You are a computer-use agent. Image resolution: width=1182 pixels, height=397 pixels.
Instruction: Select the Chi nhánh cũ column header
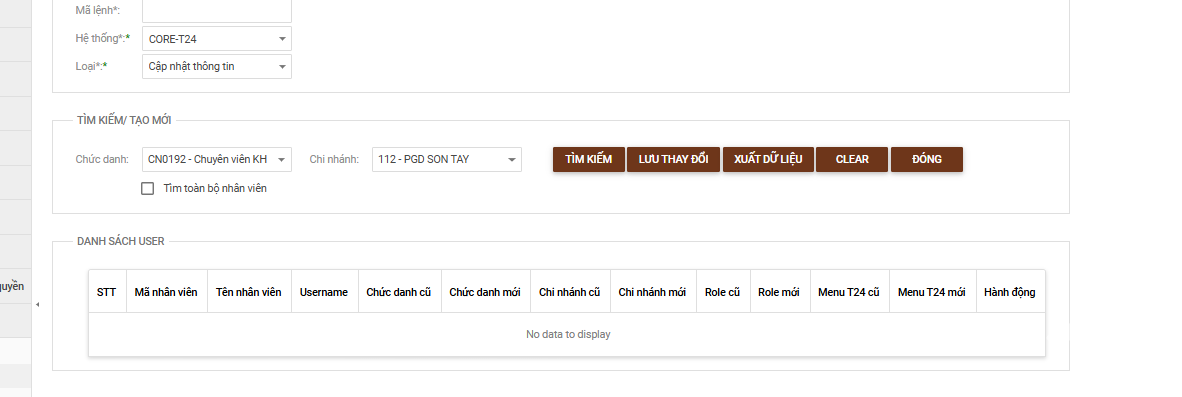click(x=570, y=292)
